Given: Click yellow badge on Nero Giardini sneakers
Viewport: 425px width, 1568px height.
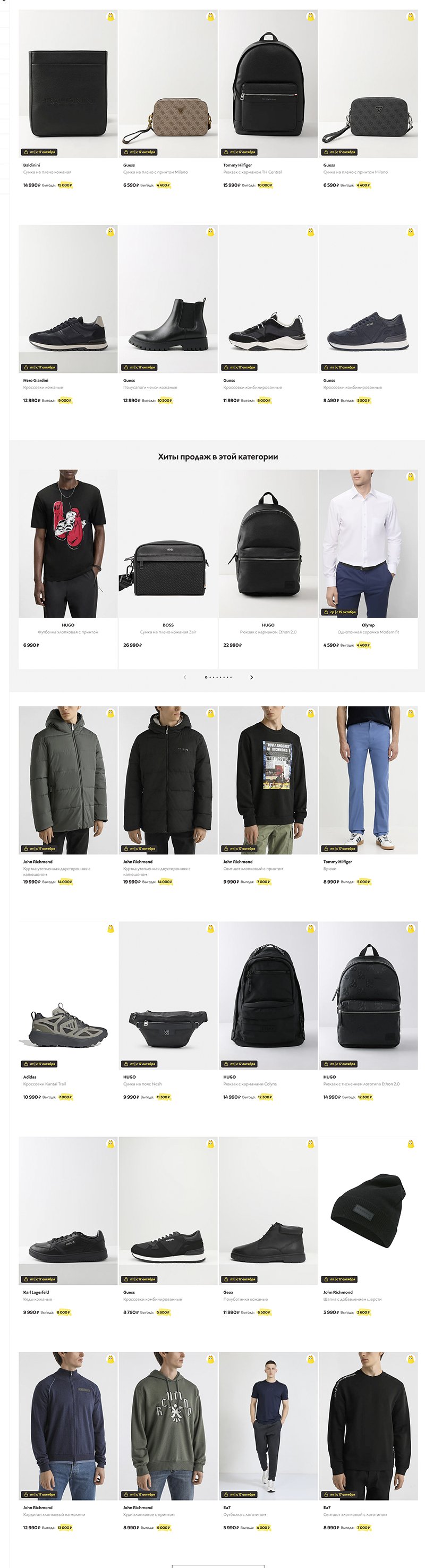Looking at the screenshot, I should pyautogui.click(x=110, y=232).
